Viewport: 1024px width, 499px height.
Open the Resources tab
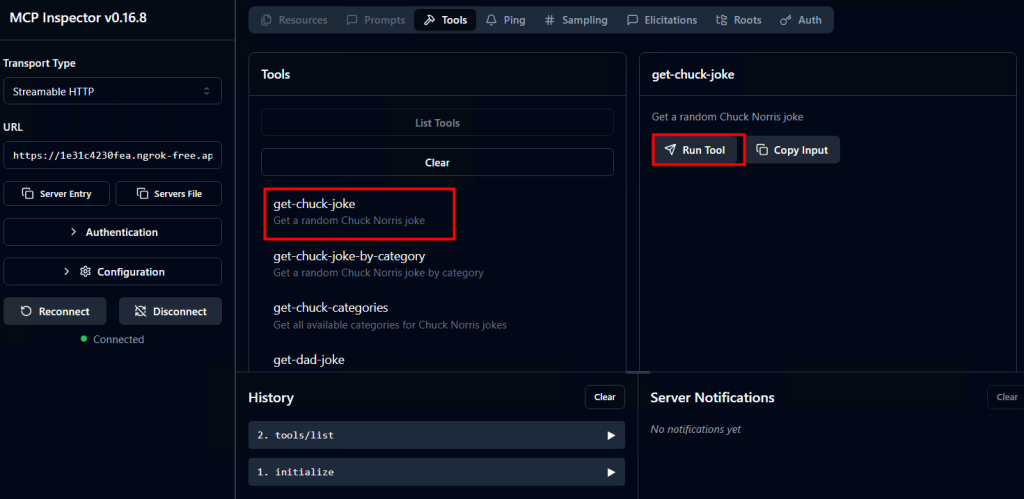click(293, 20)
